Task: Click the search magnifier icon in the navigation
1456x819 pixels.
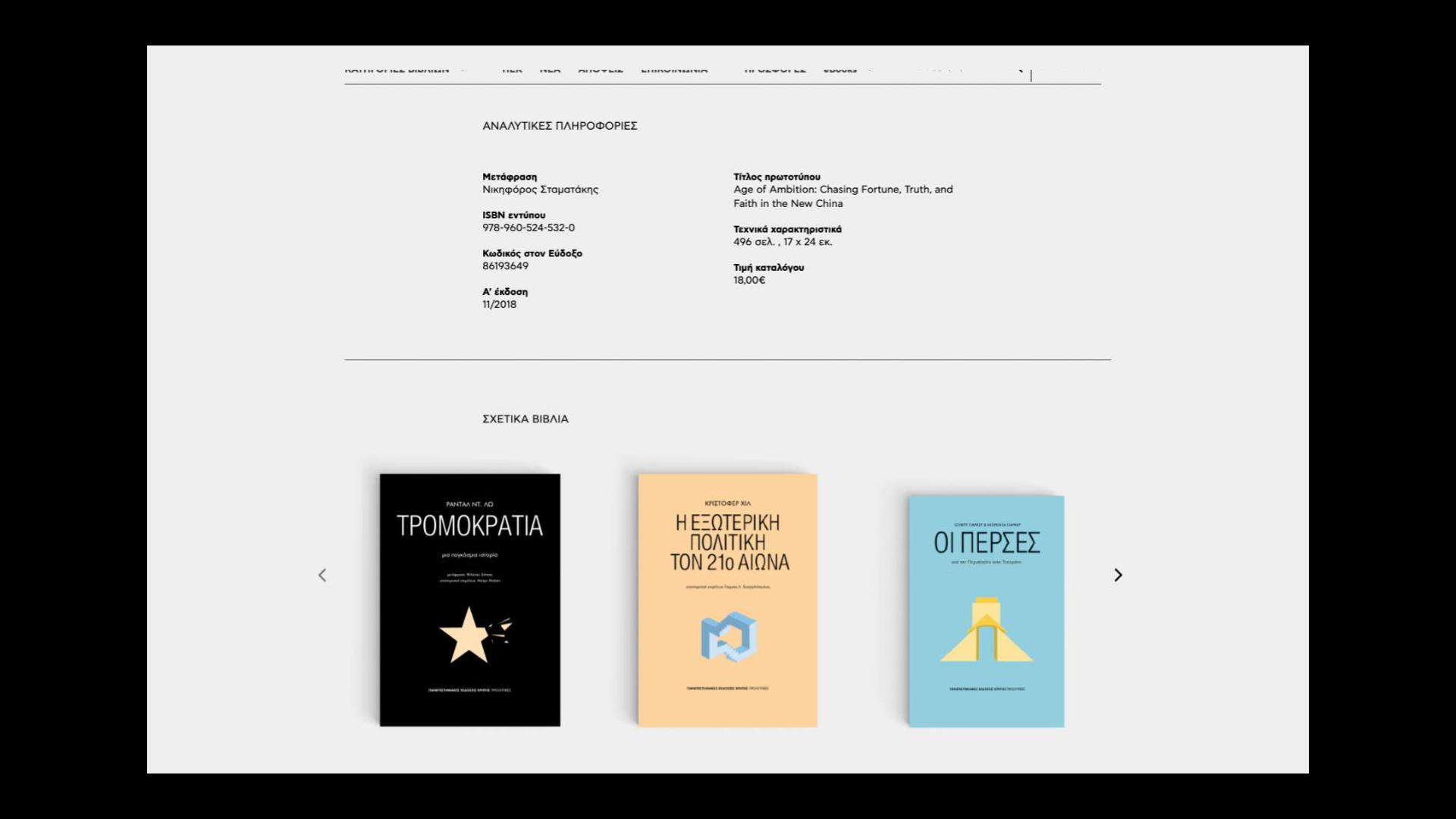Action: click(x=1019, y=69)
